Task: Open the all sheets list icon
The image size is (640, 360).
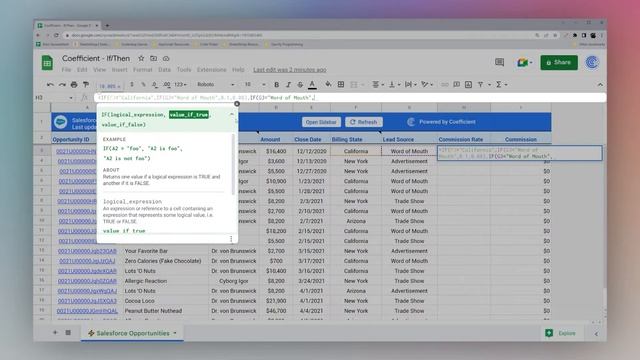Action: 68,333
